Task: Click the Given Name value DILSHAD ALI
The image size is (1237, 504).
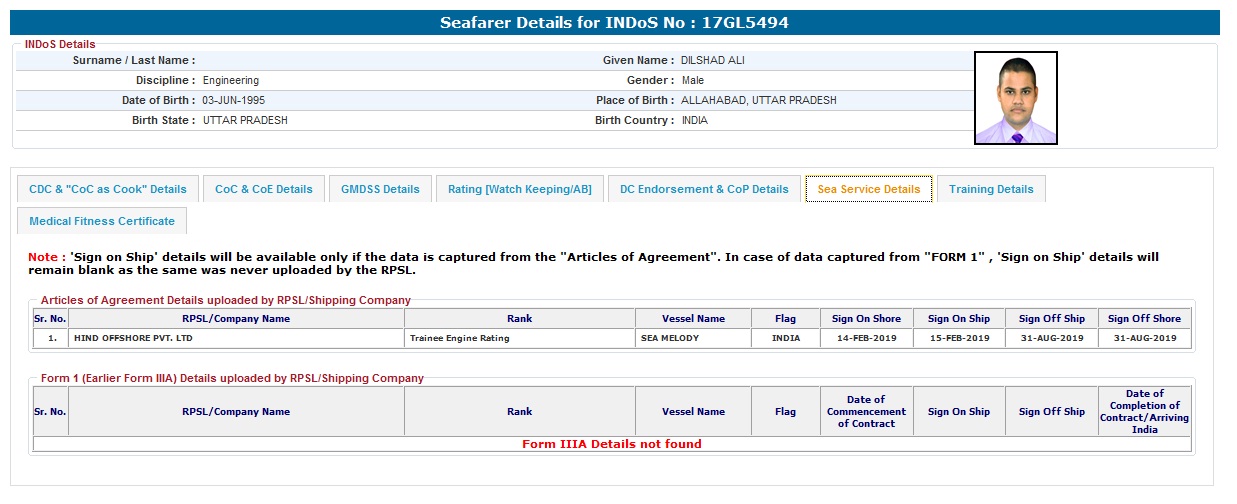Action: (x=713, y=60)
